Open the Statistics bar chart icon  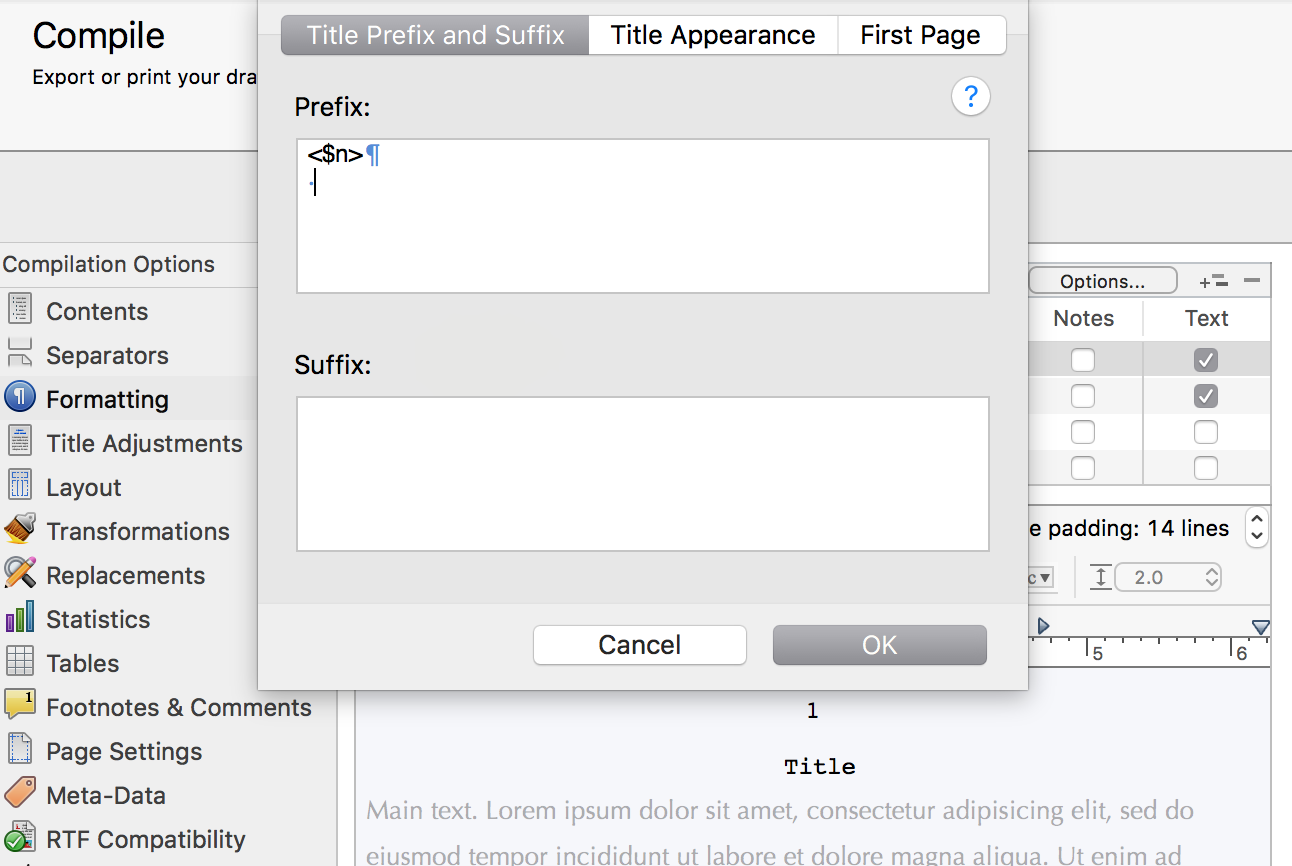(20, 618)
